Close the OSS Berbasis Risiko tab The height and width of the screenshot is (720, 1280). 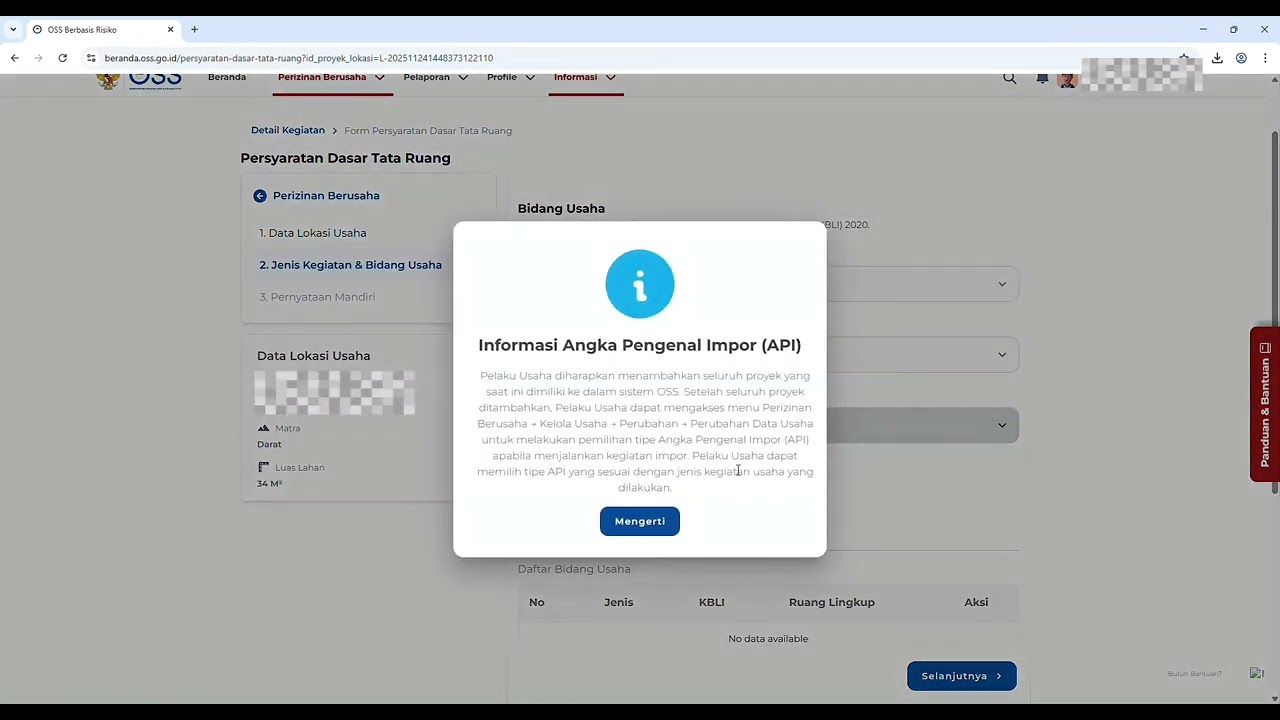click(x=170, y=29)
